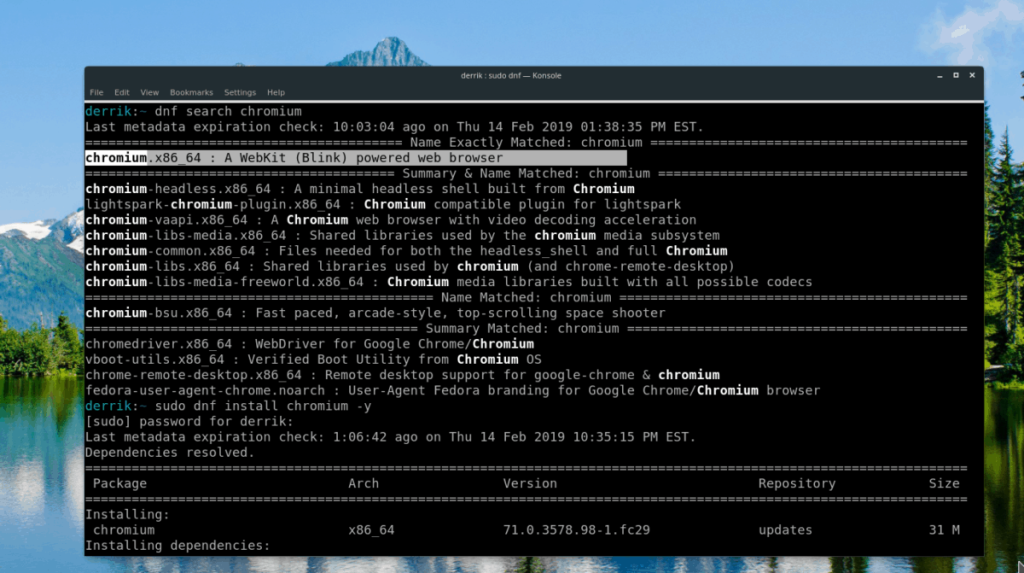This screenshot has width=1024, height=573.
Task: Click the 'Version' column header
Action: (x=530, y=483)
